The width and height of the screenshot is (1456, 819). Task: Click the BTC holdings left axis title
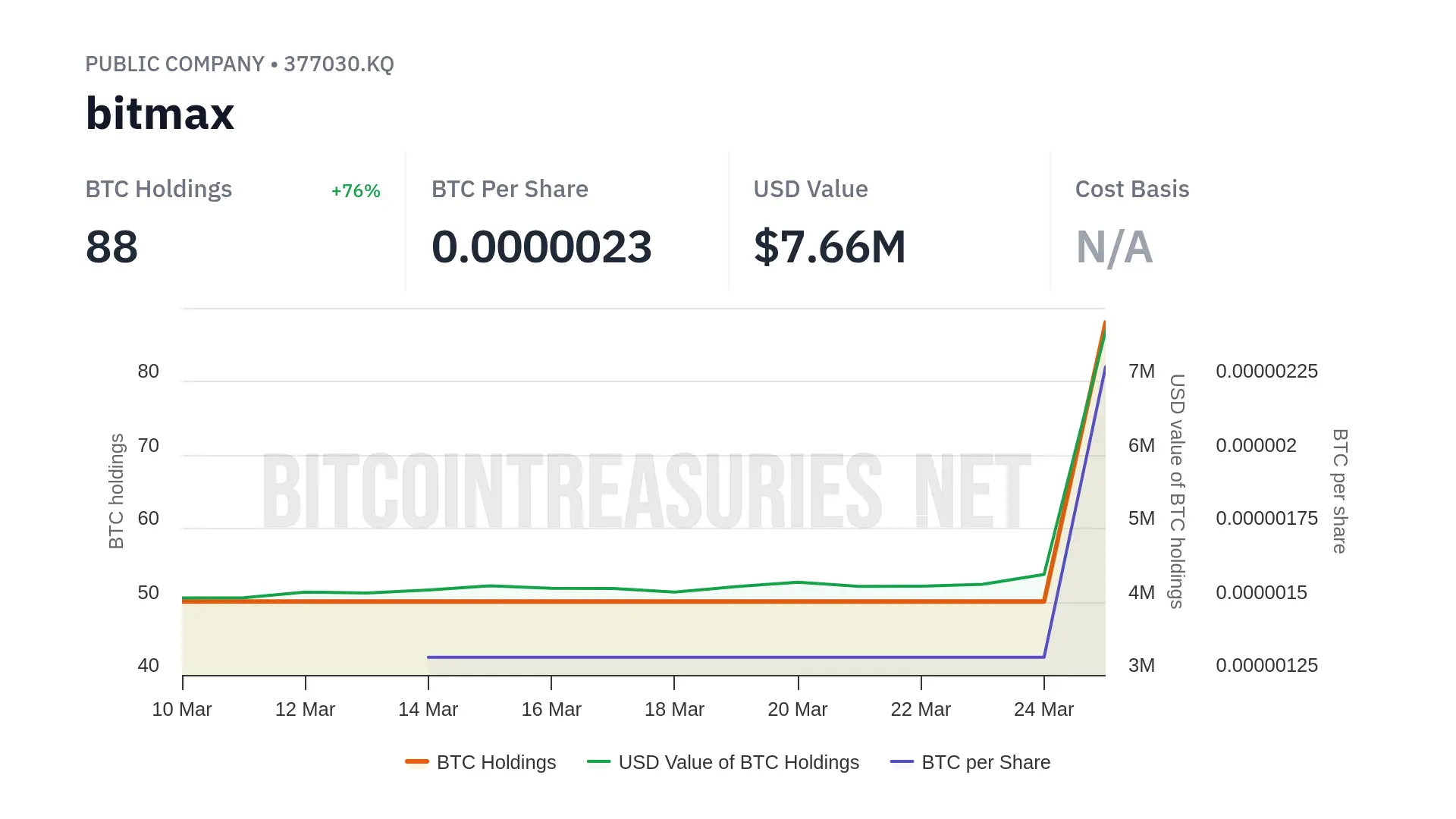pos(116,491)
